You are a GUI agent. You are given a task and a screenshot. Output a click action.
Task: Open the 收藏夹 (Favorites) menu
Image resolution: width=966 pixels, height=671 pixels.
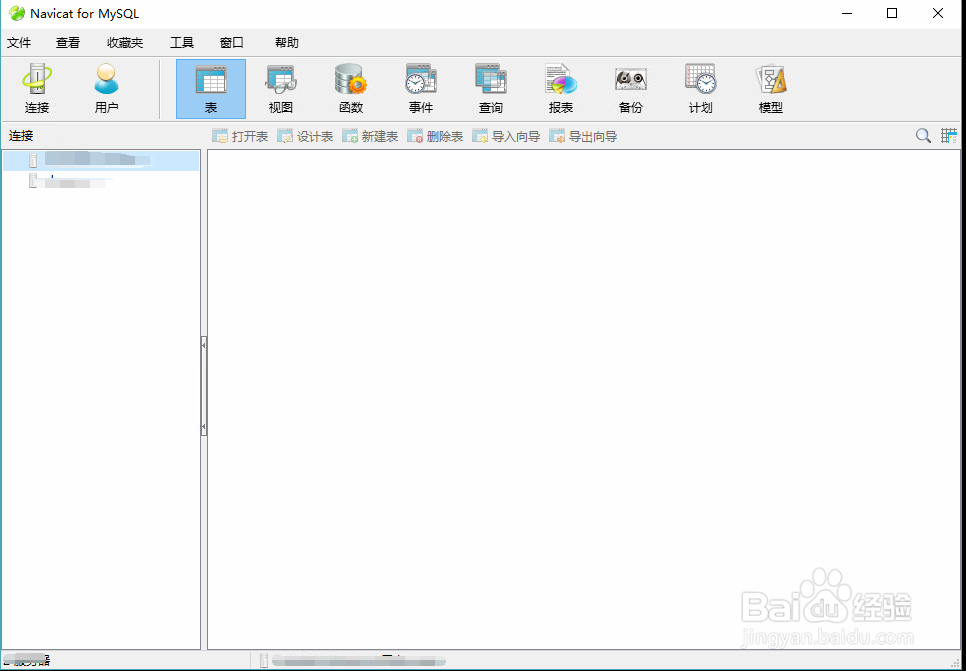point(125,43)
